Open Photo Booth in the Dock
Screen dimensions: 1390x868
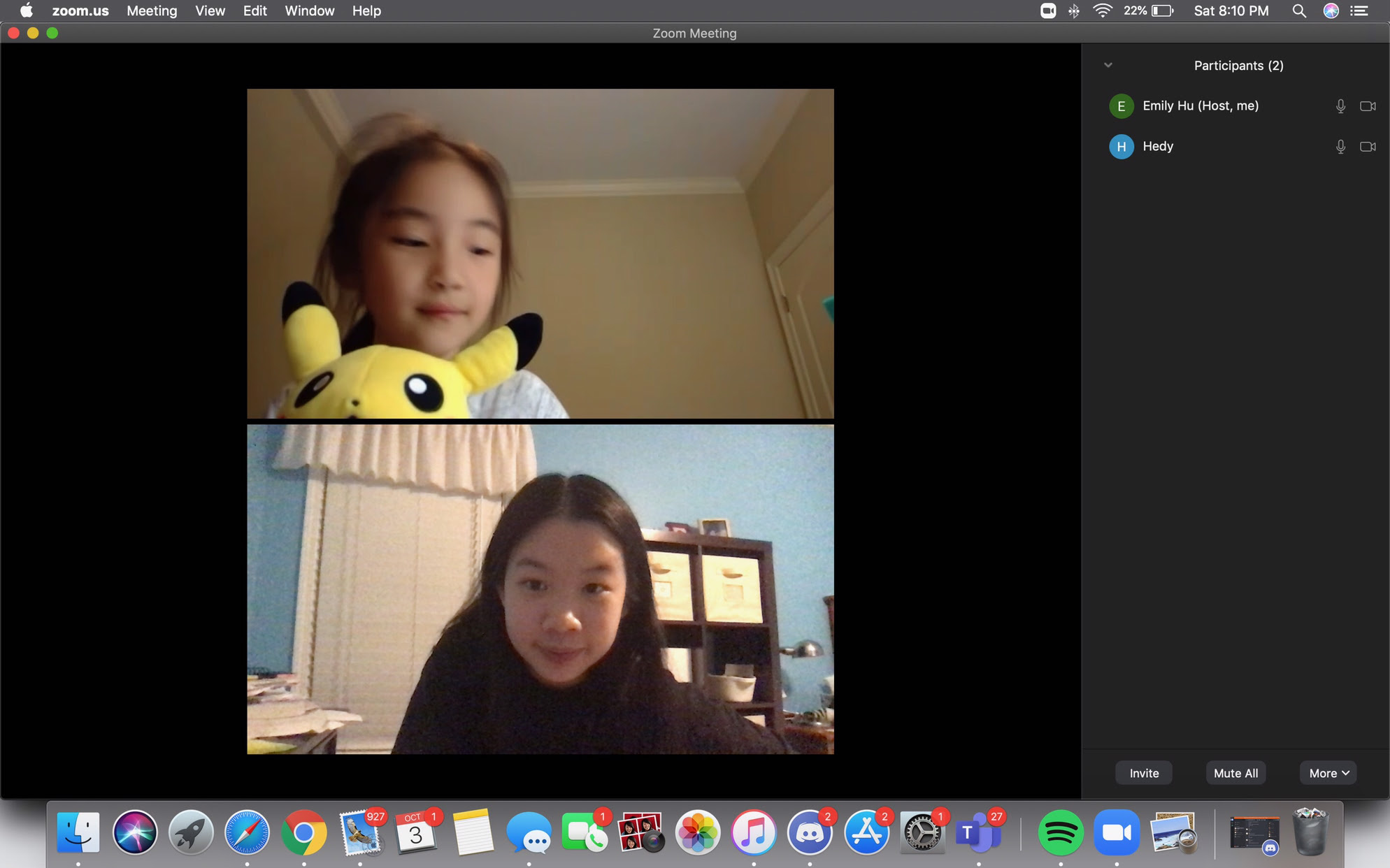(x=641, y=832)
